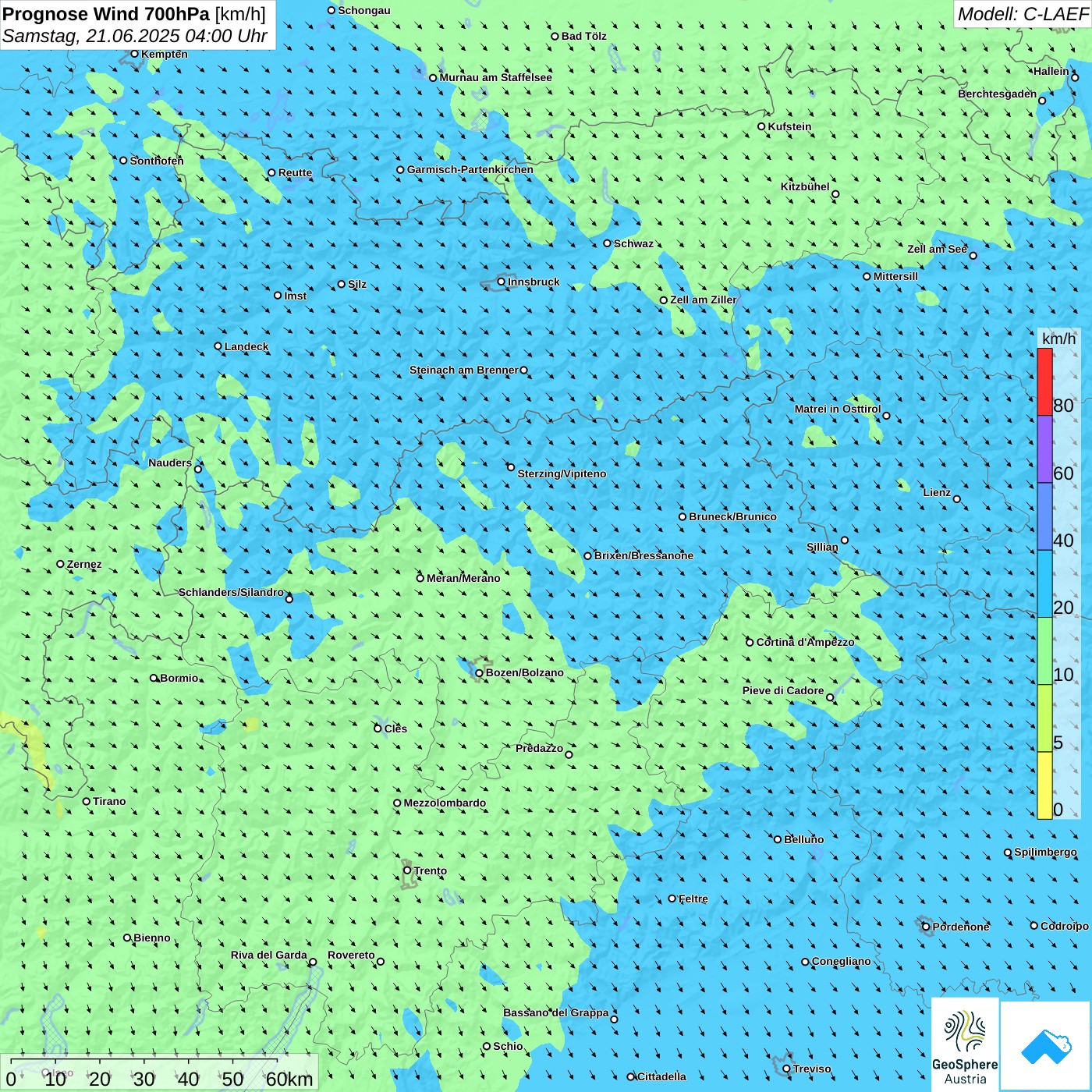Click the 'Matrei in Osttirol' label
Screen dimensions: 1092x1092
pyautogui.click(x=838, y=409)
